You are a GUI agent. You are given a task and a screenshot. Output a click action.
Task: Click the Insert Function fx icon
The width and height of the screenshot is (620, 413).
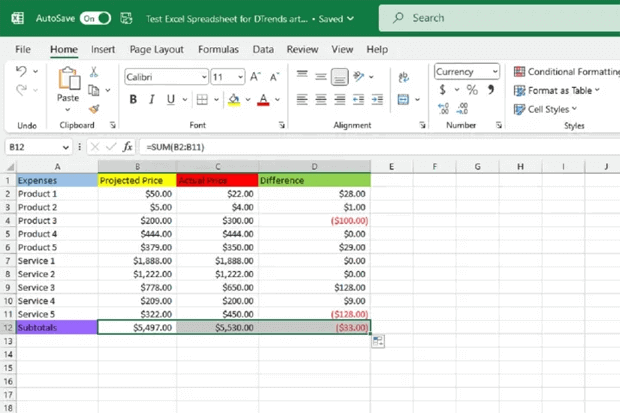point(126,147)
